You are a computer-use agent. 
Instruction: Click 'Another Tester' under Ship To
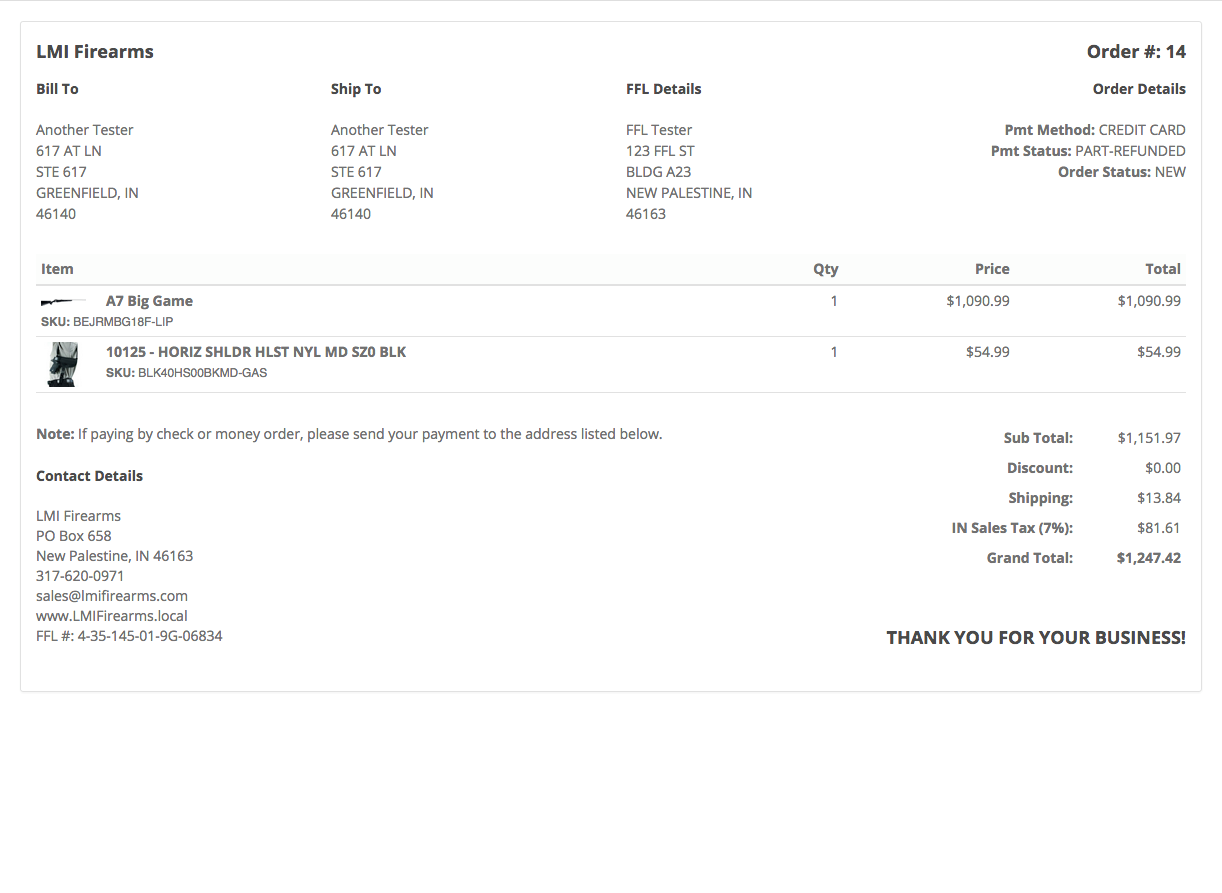click(380, 130)
